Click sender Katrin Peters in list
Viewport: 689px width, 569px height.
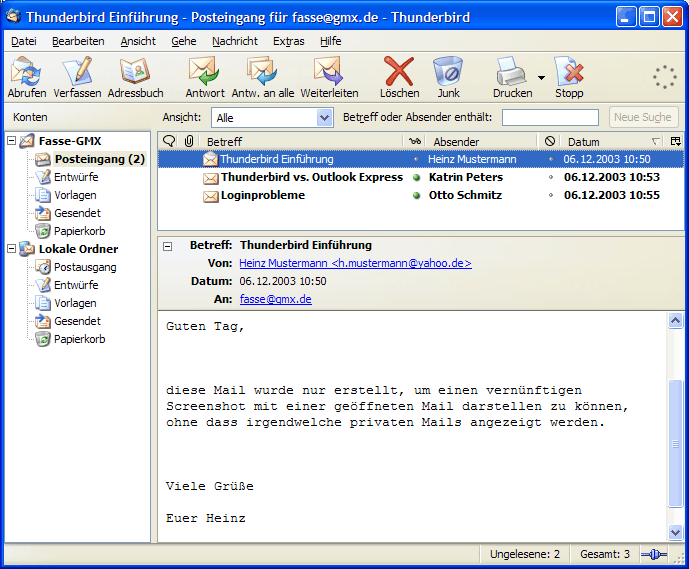click(466, 177)
